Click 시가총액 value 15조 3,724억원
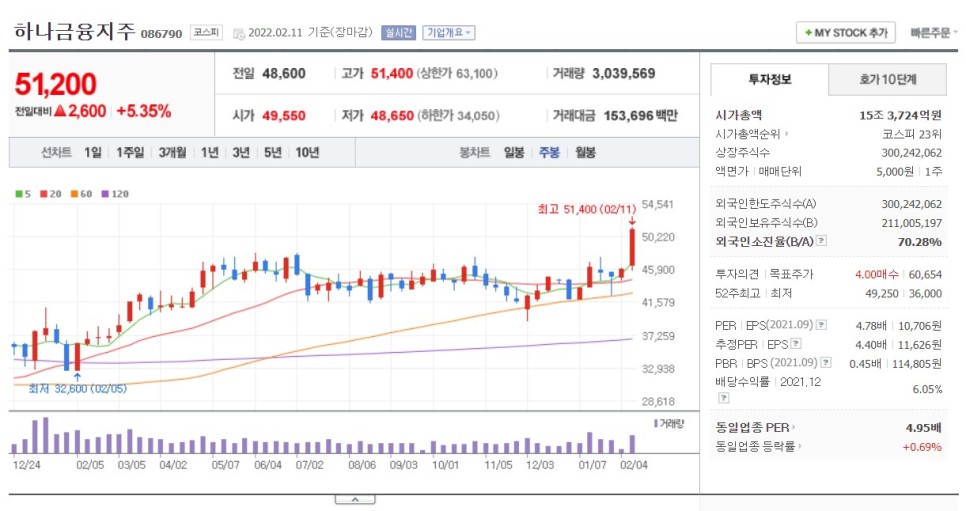966x511 pixels. 900,115
